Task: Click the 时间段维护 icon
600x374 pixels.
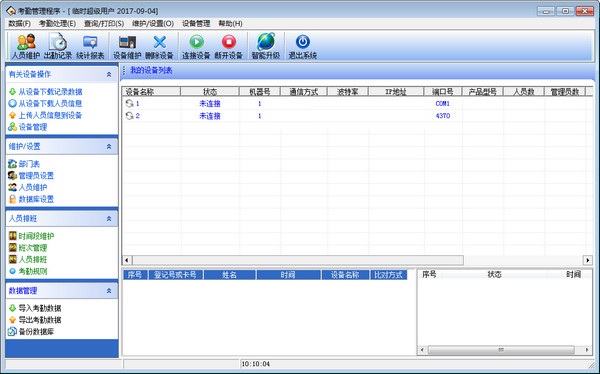Action: click(13, 236)
